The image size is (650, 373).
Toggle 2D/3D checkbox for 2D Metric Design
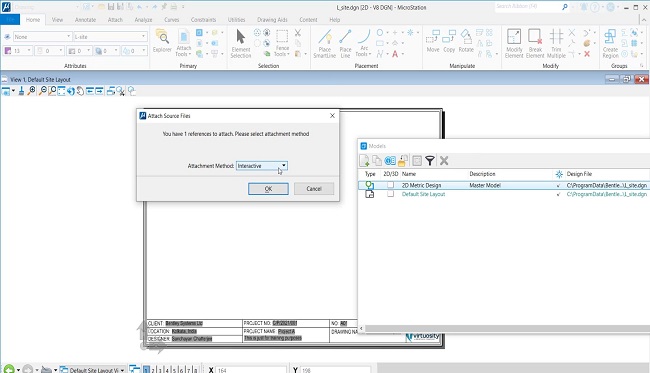tap(390, 185)
